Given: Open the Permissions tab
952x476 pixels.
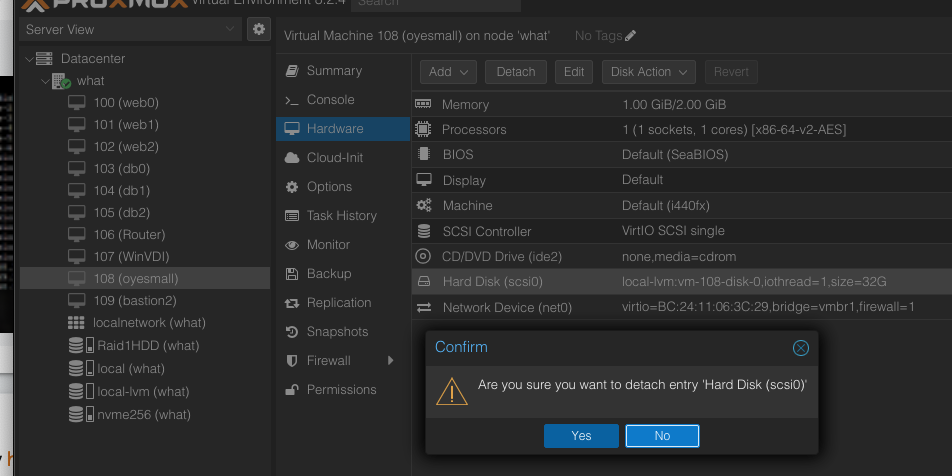Looking at the screenshot, I should tap(343, 390).
